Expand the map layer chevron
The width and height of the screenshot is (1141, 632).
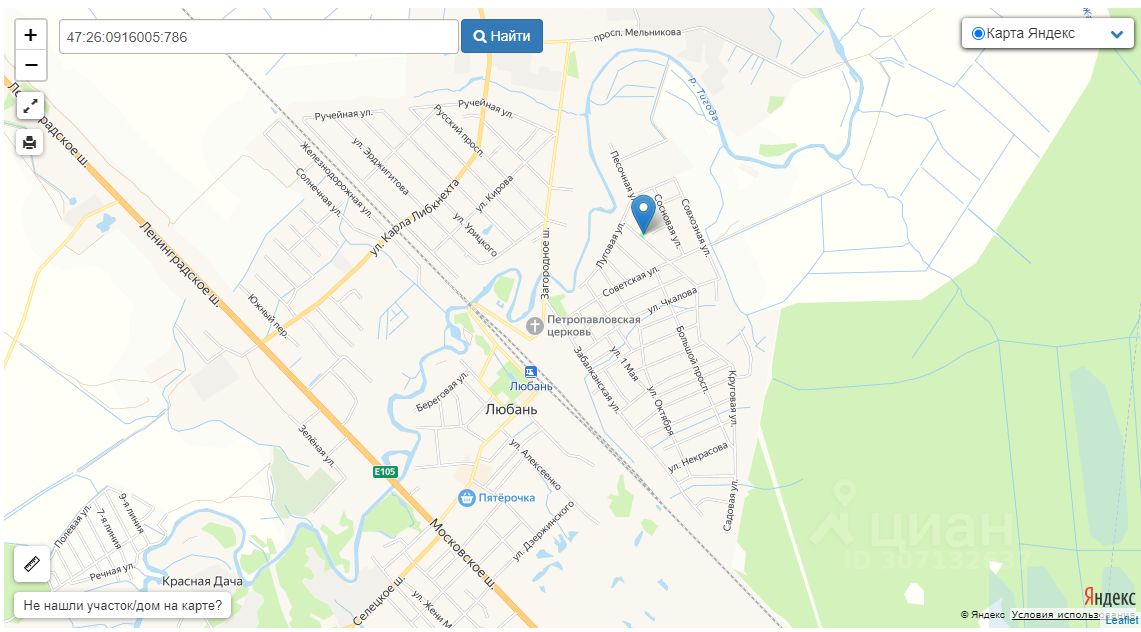[x=1117, y=34]
